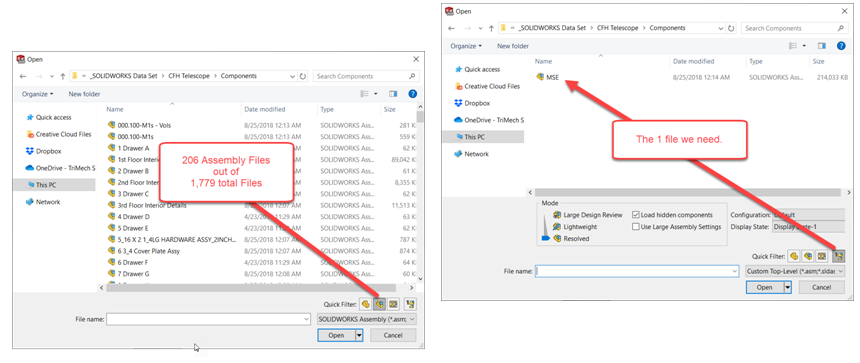The width and height of the screenshot is (860, 363).
Task: Click Open button in left dialog
Action: [x=336, y=335]
